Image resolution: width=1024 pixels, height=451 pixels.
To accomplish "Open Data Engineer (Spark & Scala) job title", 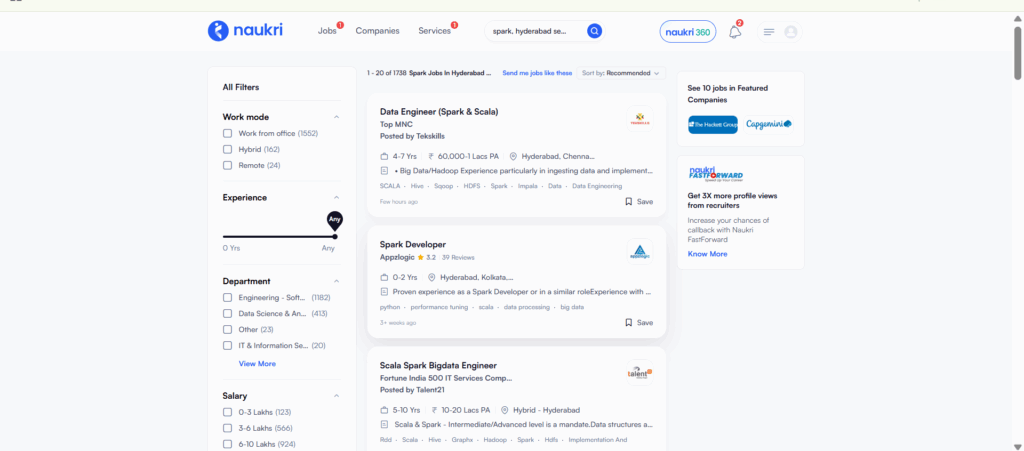I will pos(439,112).
